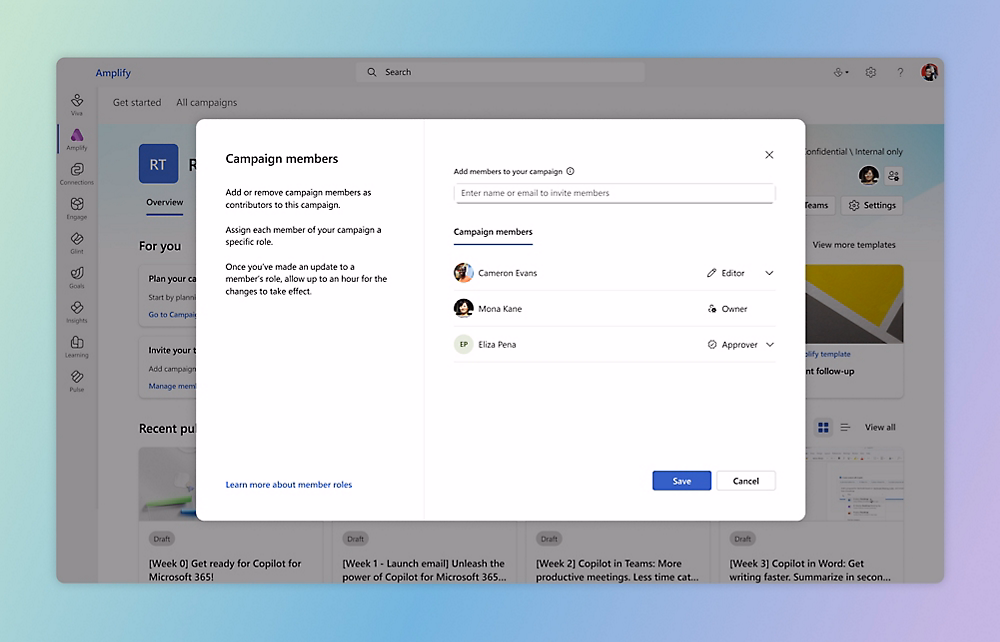Screen dimensions: 1000x642
Task: Open Insights in the sidebar
Action: 77,312
